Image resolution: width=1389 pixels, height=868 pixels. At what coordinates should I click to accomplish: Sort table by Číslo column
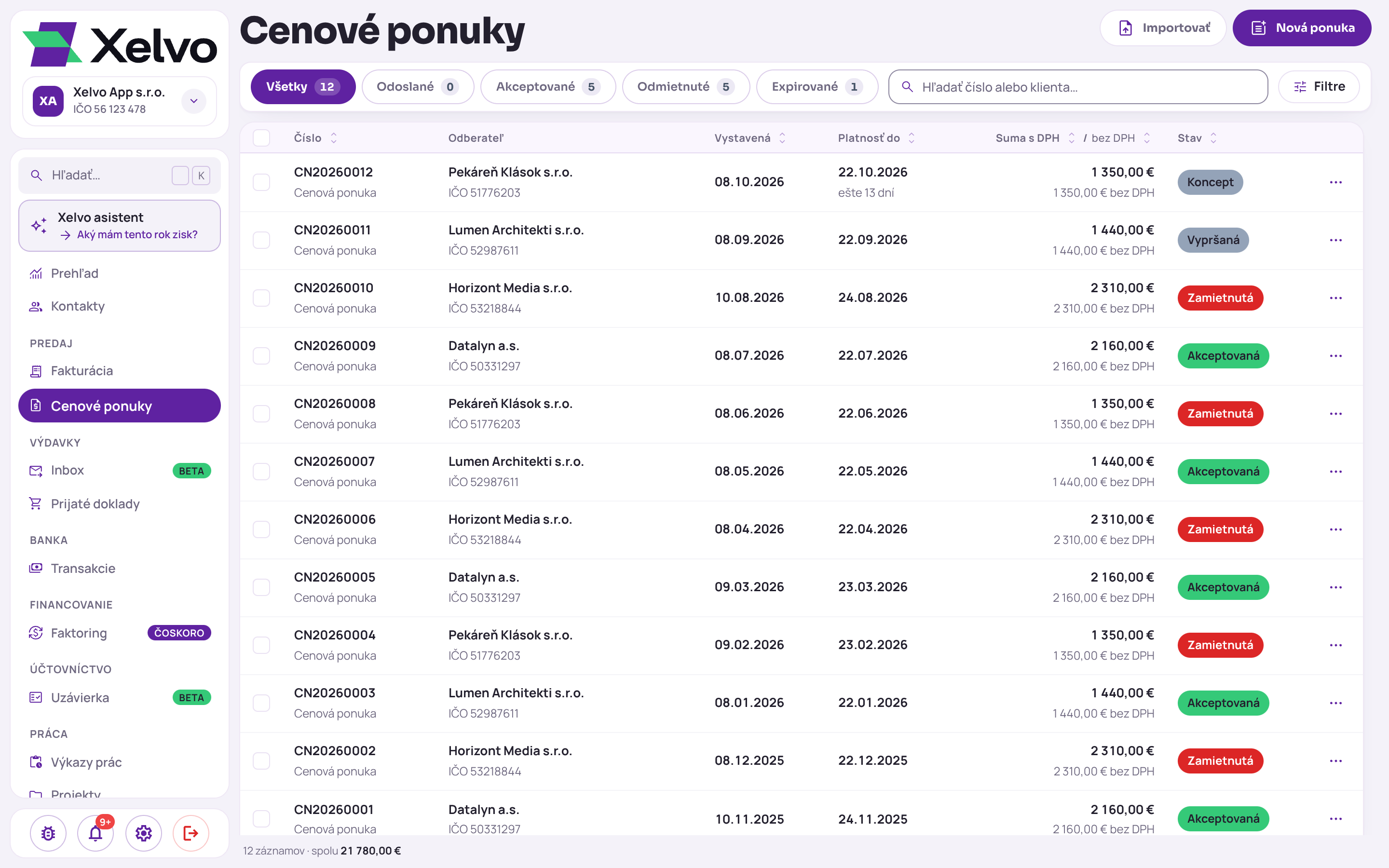click(315, 138)
